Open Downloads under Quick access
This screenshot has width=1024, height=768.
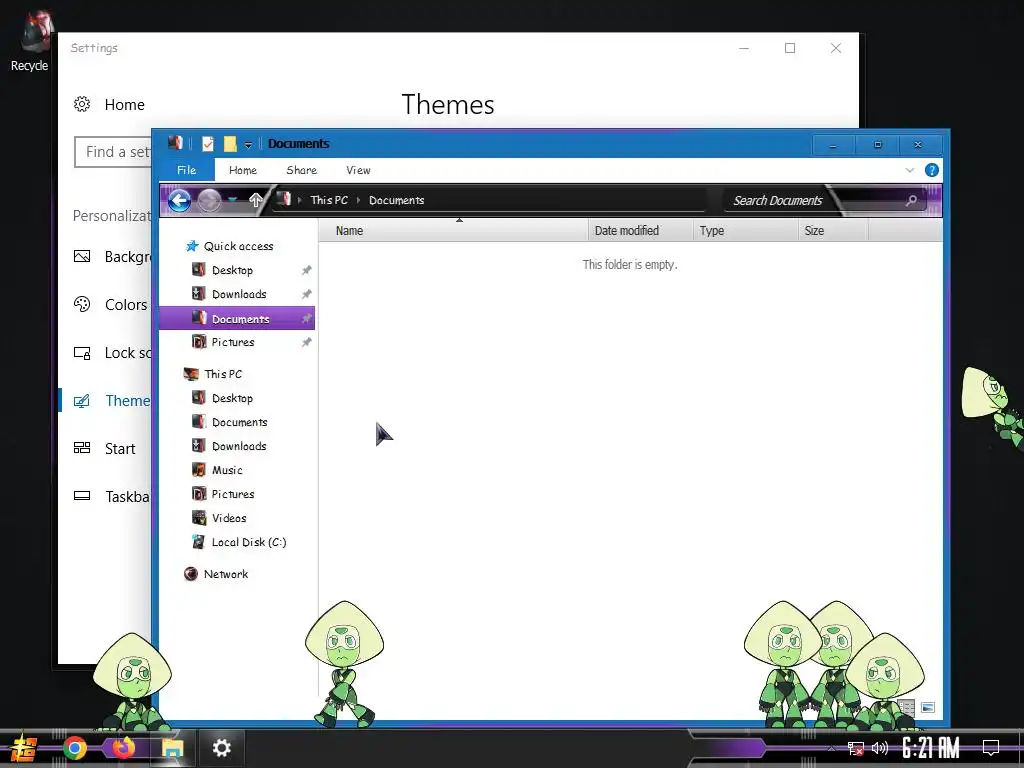point(239,295)
